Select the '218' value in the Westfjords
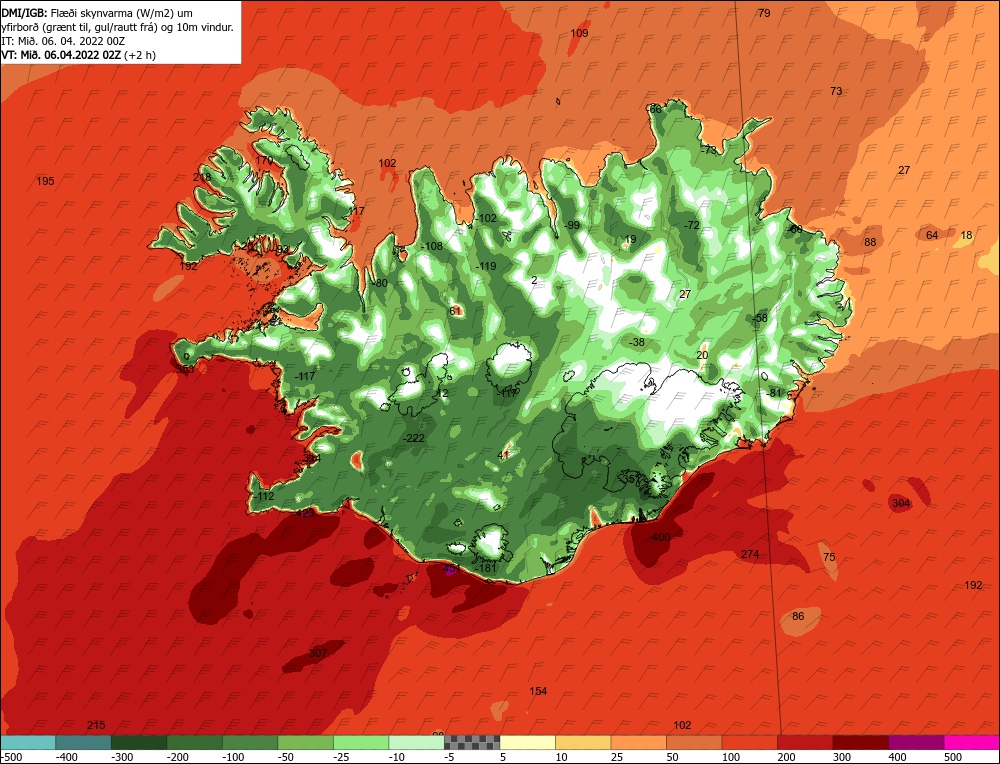The height and width of the screenshot is (764, 1000). pos(202,177)
